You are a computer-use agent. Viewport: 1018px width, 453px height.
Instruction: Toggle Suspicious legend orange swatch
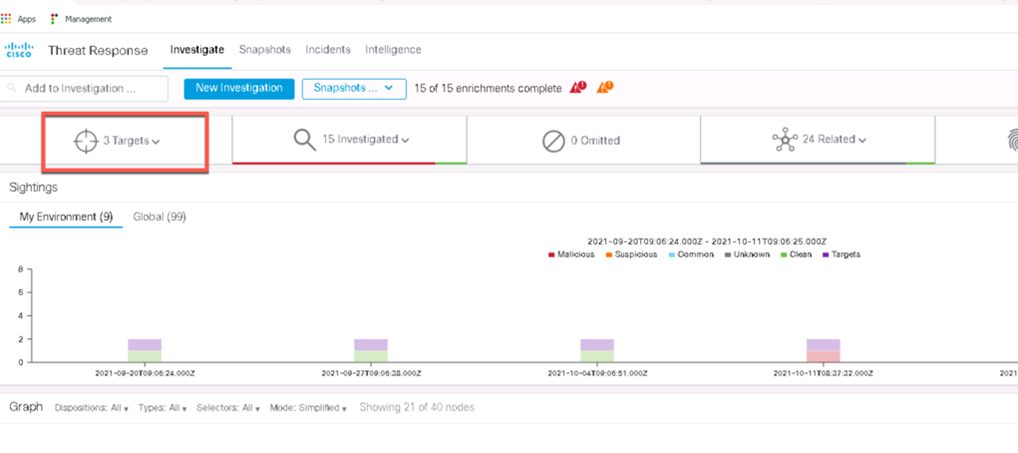click(x=609, y=254)
